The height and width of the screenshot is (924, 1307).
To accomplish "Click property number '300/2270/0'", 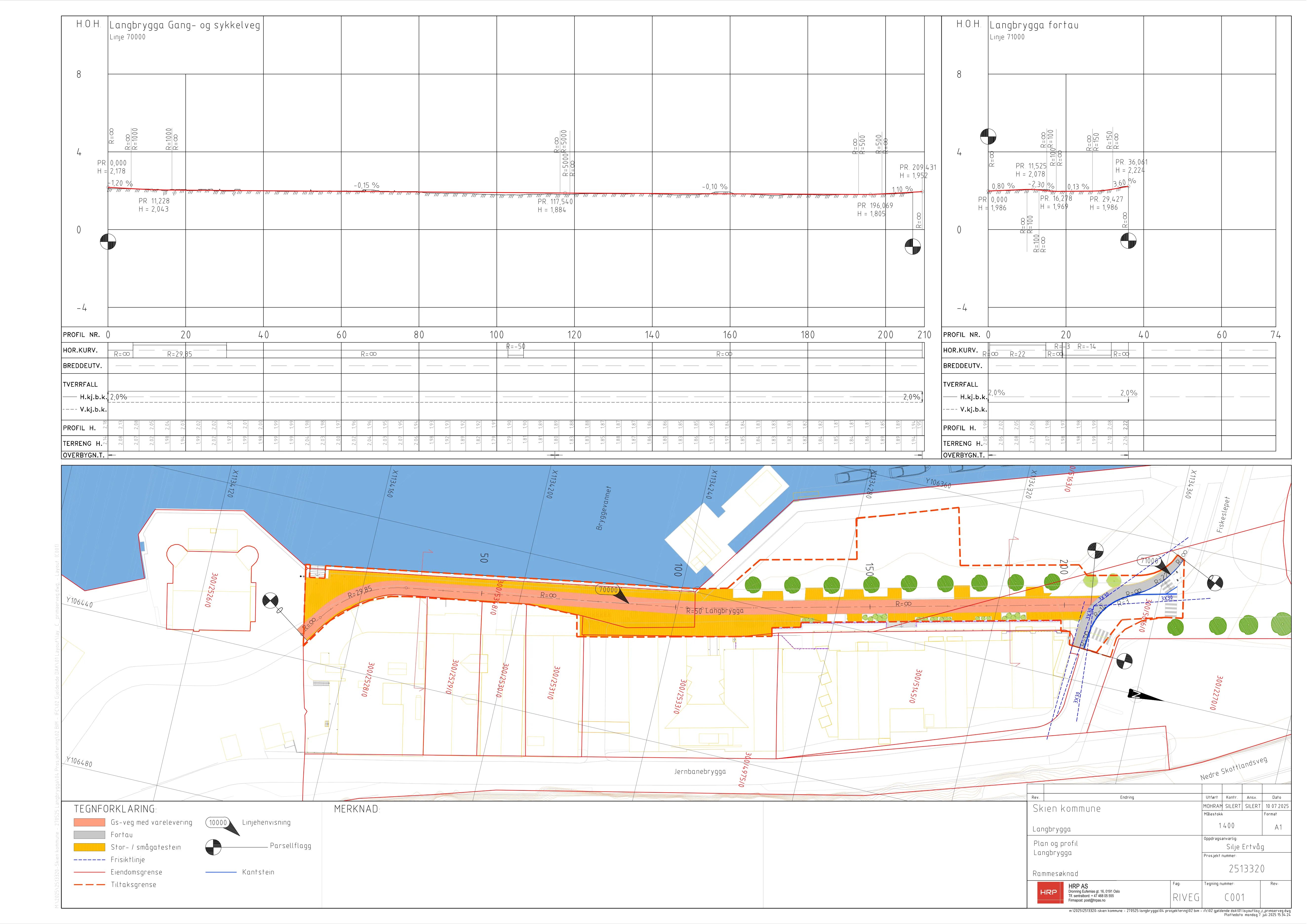I will pos(1216,693).
